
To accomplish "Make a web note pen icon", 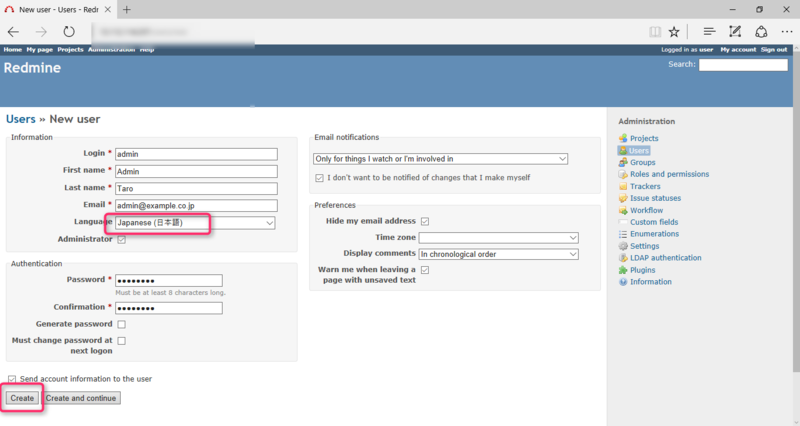I will 735,32.
